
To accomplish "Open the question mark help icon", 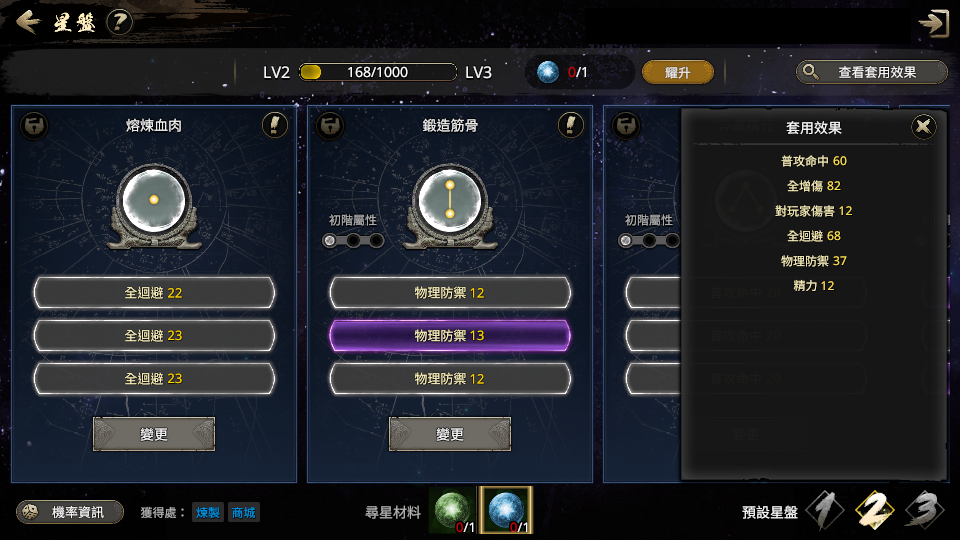I will pos(119,23).
